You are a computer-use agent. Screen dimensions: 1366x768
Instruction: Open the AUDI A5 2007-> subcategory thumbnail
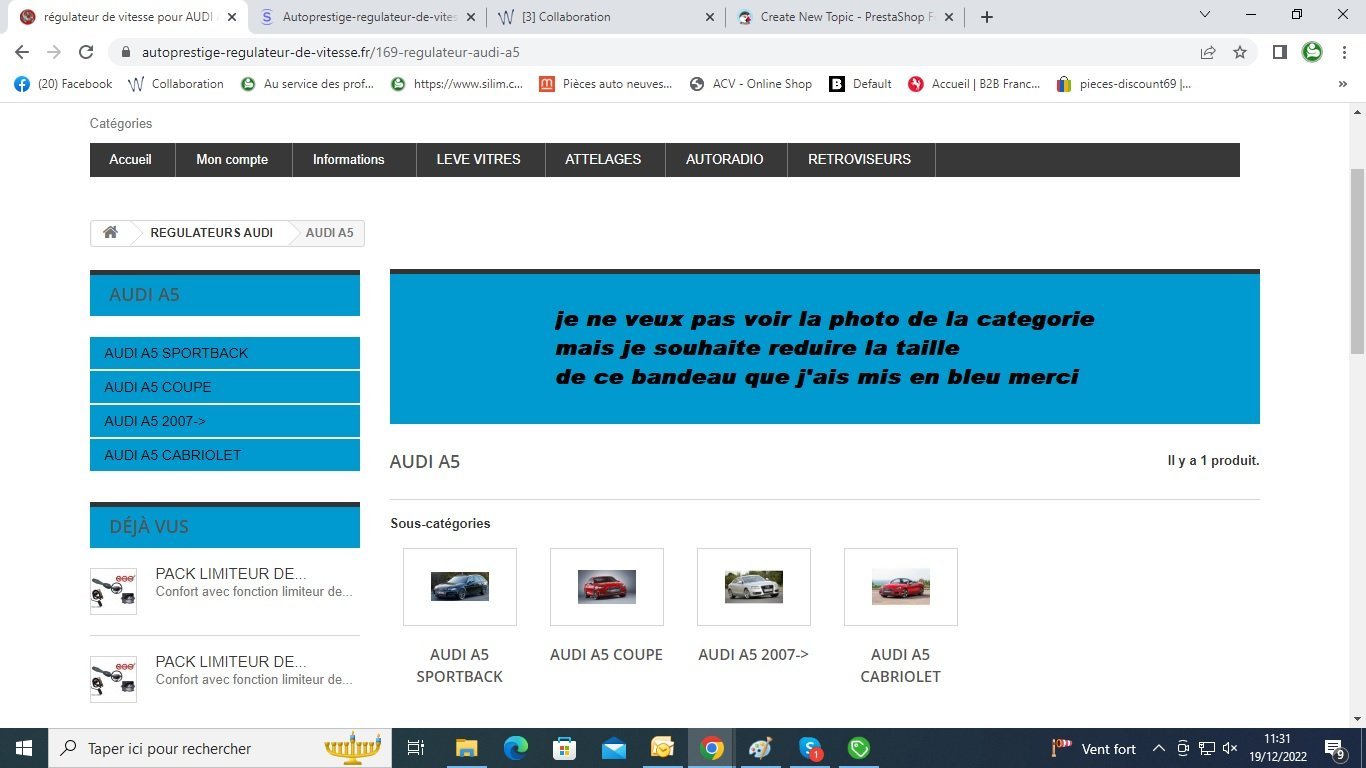point(754,587)
